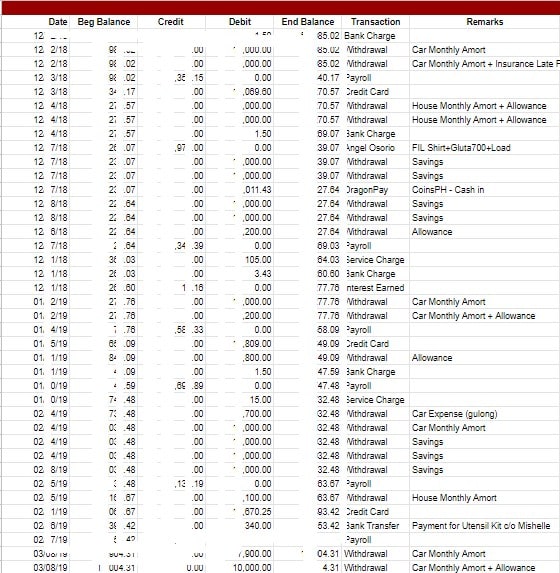The height and width of the screenshot is (573, 560).
Task: Click the end balance cell ending in 93.42
Action: coord(307,512)
